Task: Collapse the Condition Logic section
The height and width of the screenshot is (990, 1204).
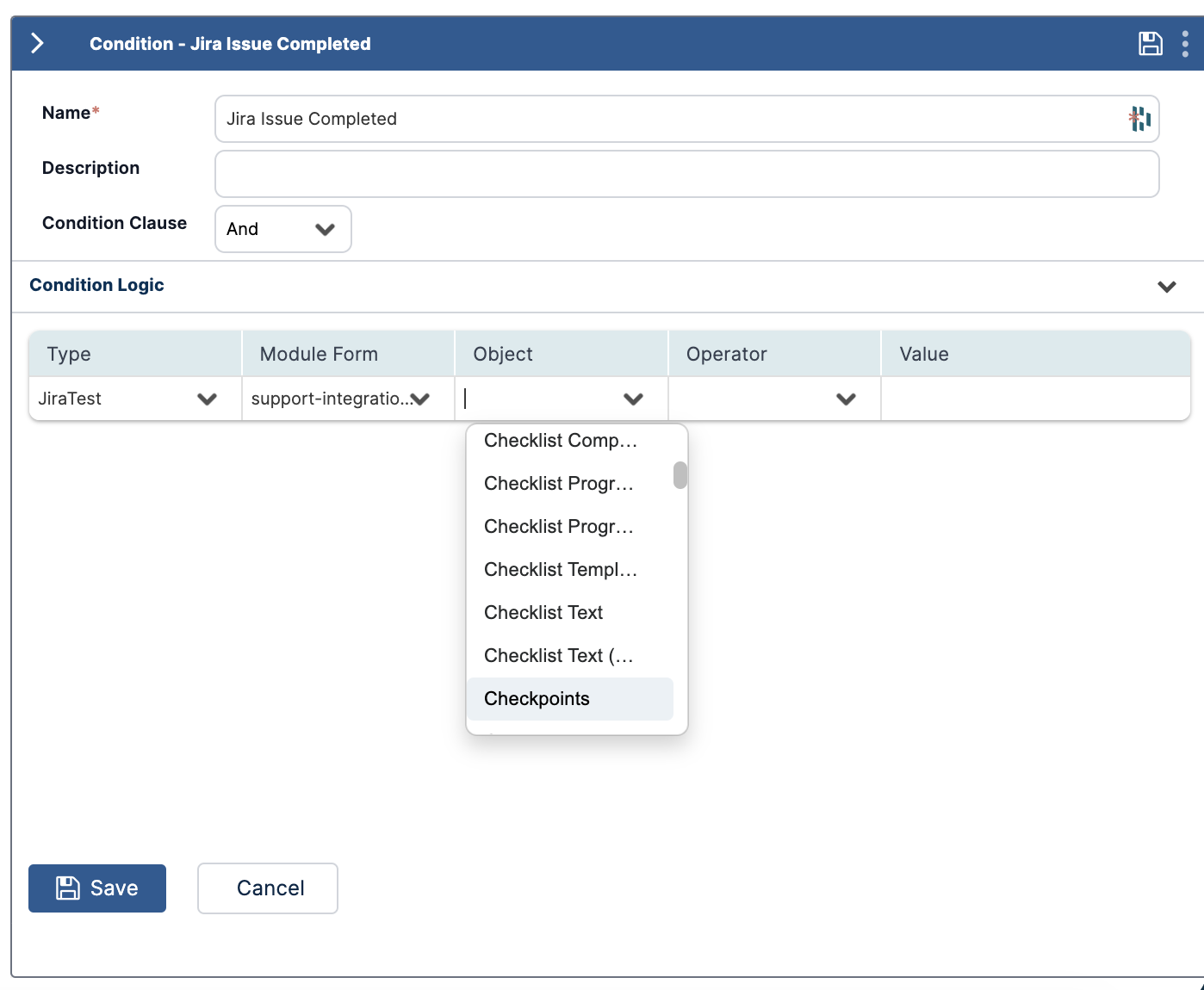Action: coord(1166,287)
